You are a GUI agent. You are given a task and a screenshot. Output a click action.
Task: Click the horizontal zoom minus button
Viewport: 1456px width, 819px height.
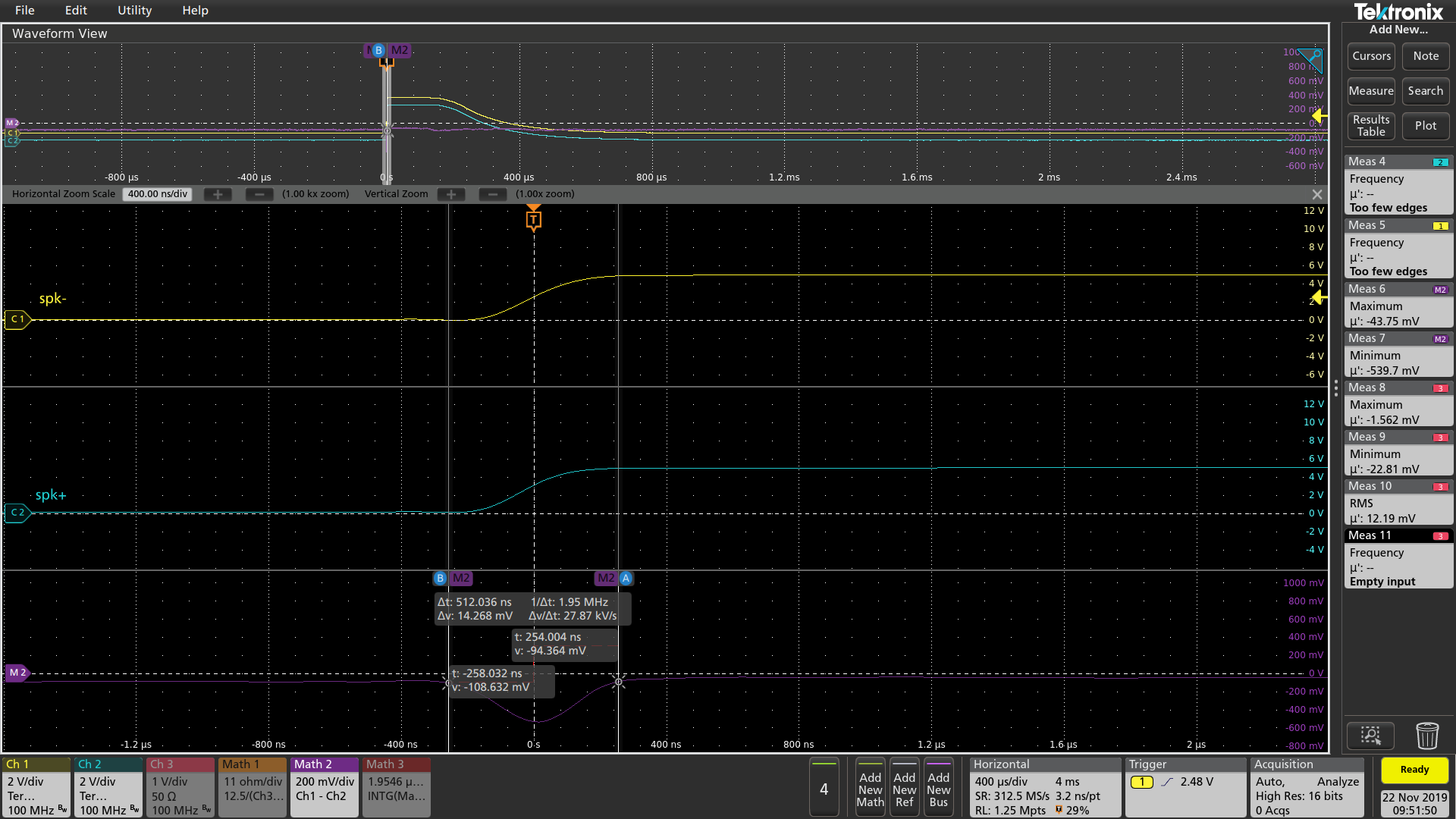point(259,194)
